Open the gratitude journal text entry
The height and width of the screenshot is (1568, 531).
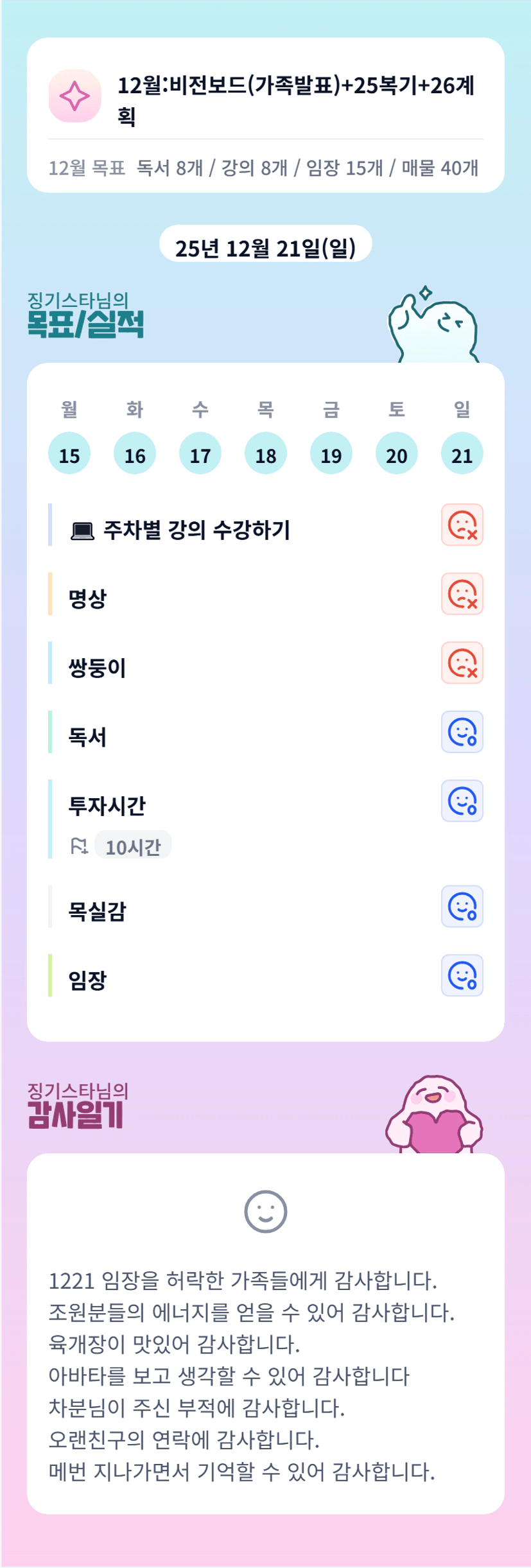(x=252, y=1375)
